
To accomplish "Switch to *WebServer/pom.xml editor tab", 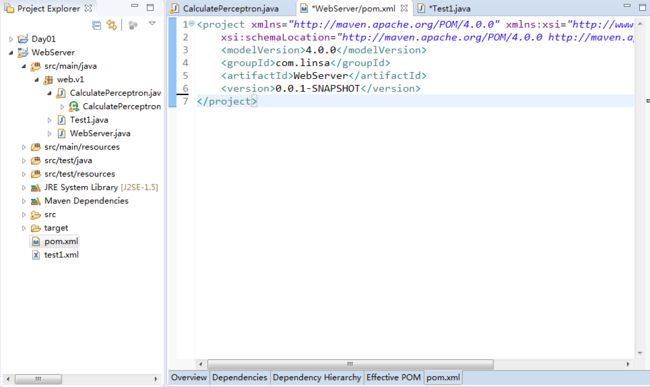I will click(354, 8).
